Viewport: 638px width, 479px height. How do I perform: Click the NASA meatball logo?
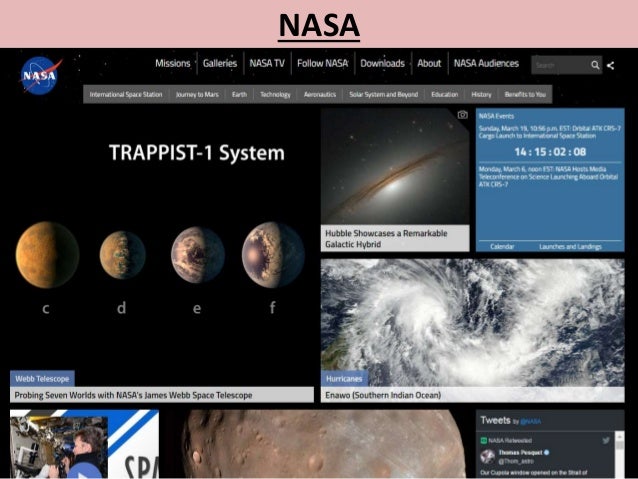click(x=39, y=75)
